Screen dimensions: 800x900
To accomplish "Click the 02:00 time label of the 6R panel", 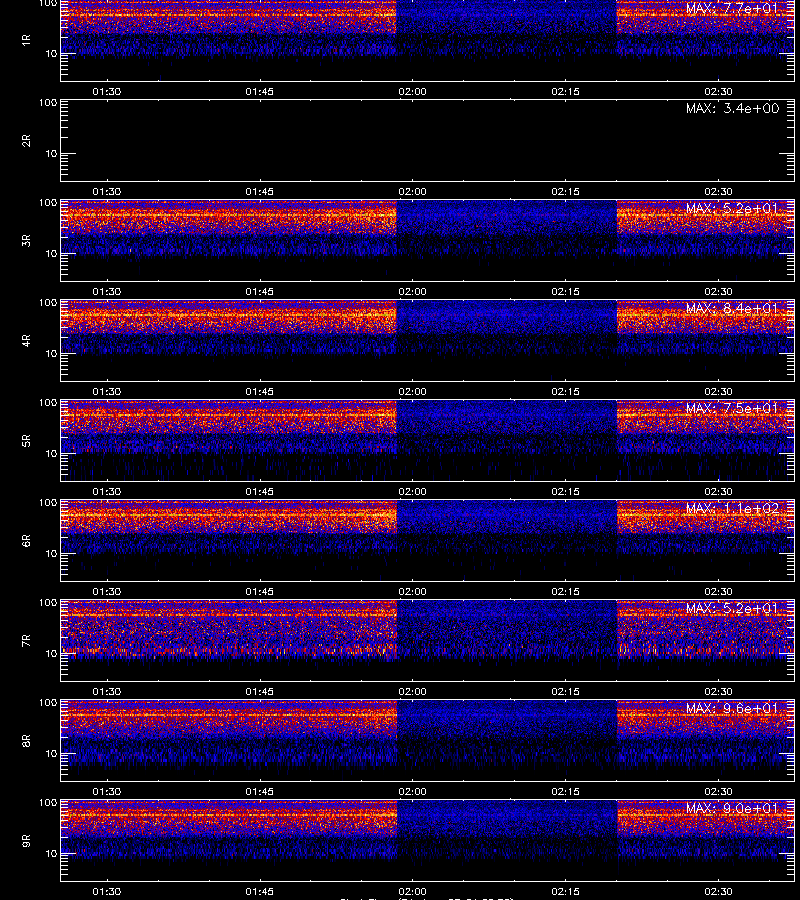I will click(413, 591).
